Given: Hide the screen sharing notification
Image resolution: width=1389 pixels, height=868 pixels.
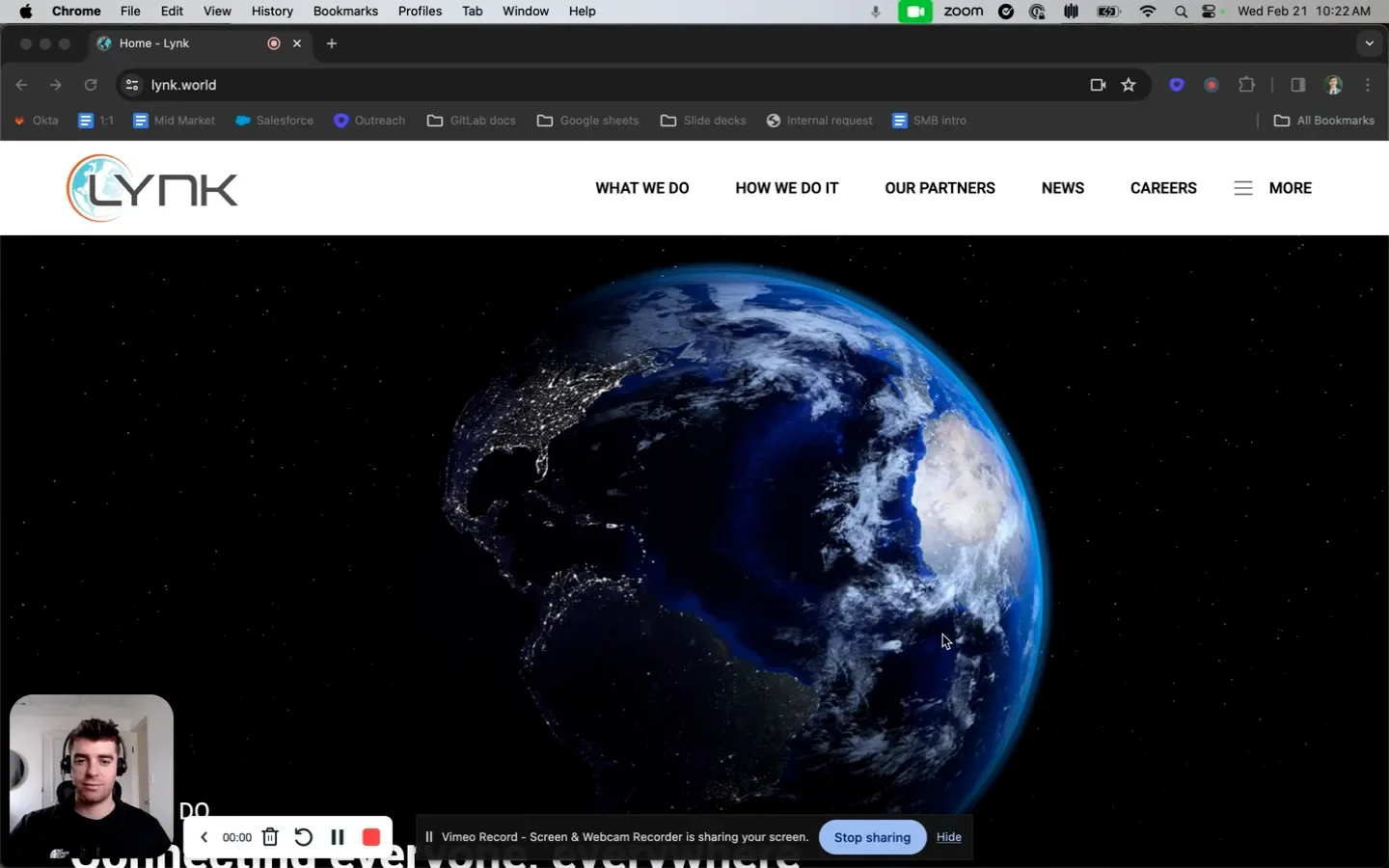Looking at the screenshot, I should [x=949, y=837].
